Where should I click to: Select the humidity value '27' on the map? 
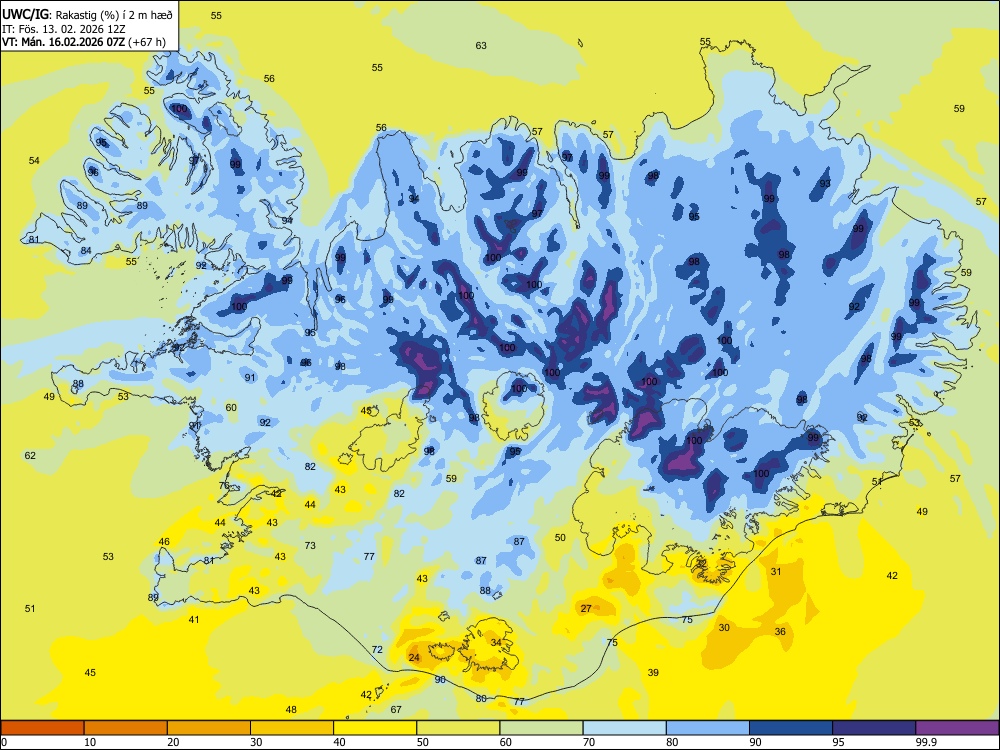pos(586,608)
